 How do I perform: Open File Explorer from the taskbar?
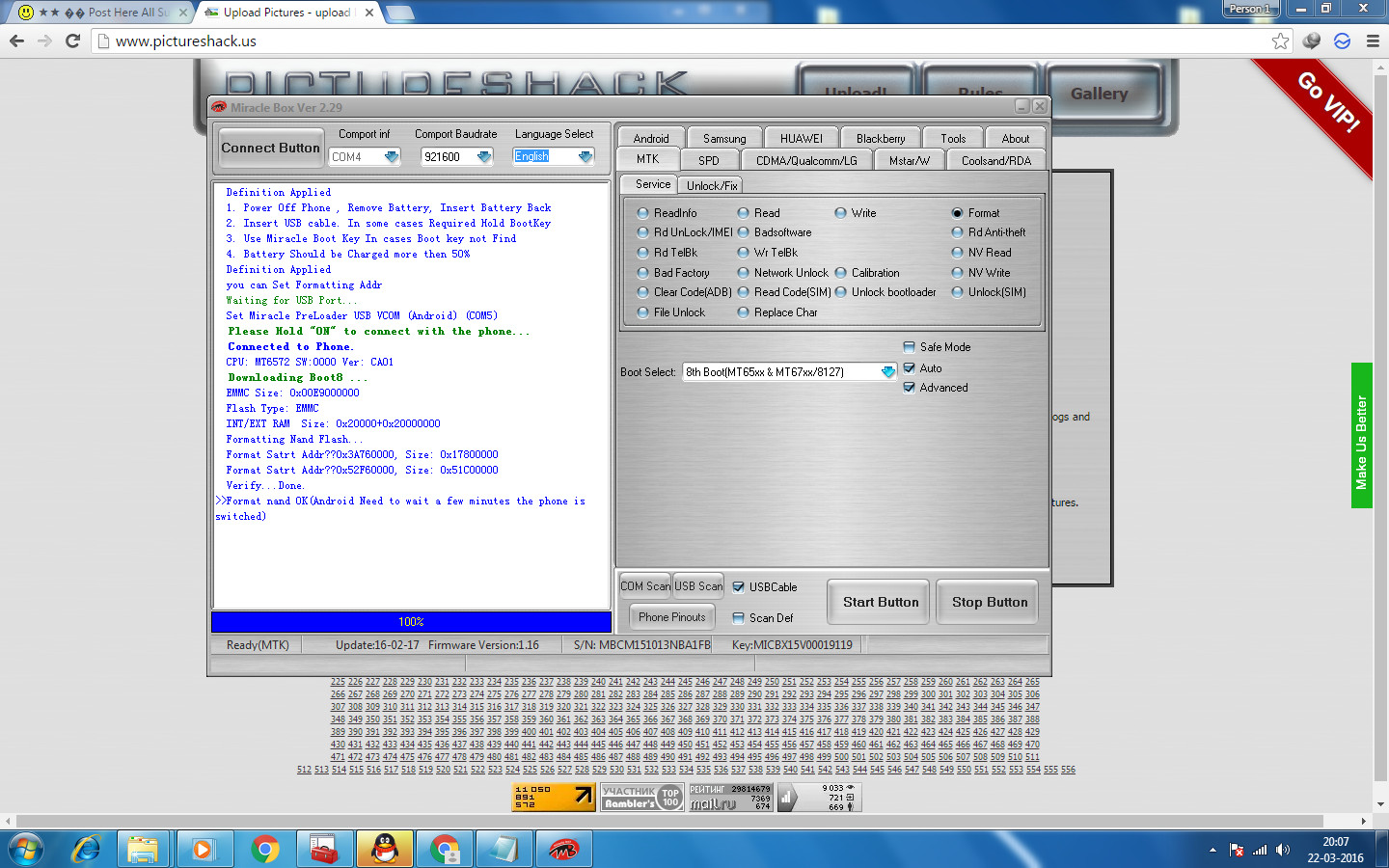(143, 850)
